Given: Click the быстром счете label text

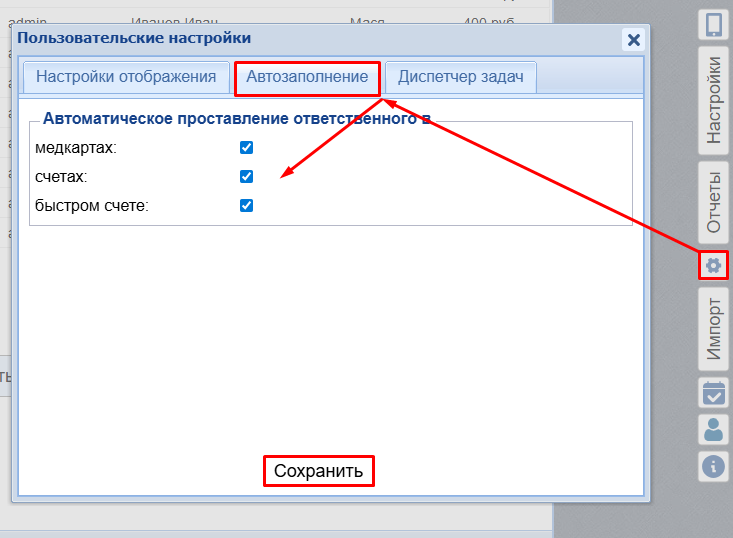Looking at the screenshot, I should pos(91,206).
